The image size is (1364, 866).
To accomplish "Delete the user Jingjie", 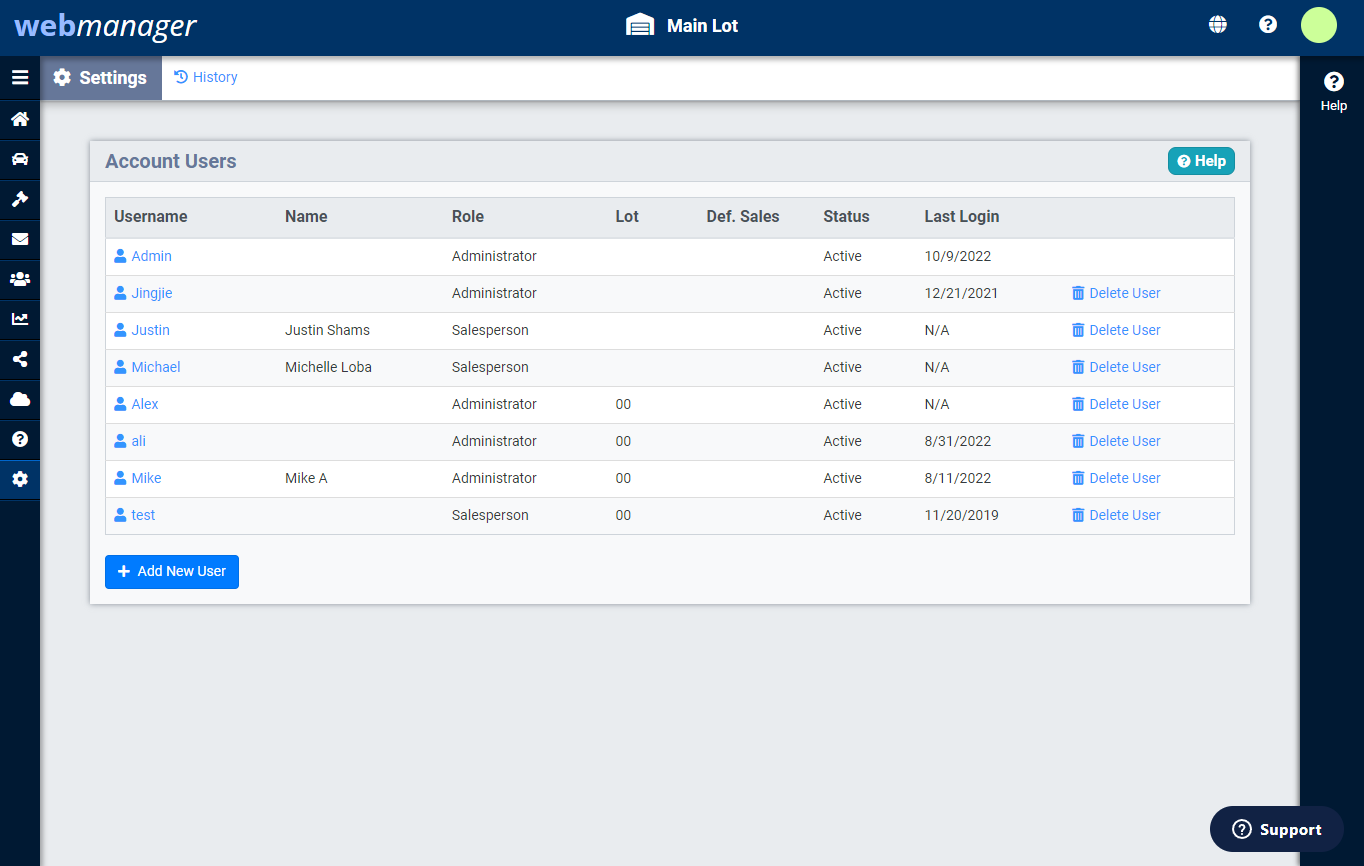I will coord(1116,294).
